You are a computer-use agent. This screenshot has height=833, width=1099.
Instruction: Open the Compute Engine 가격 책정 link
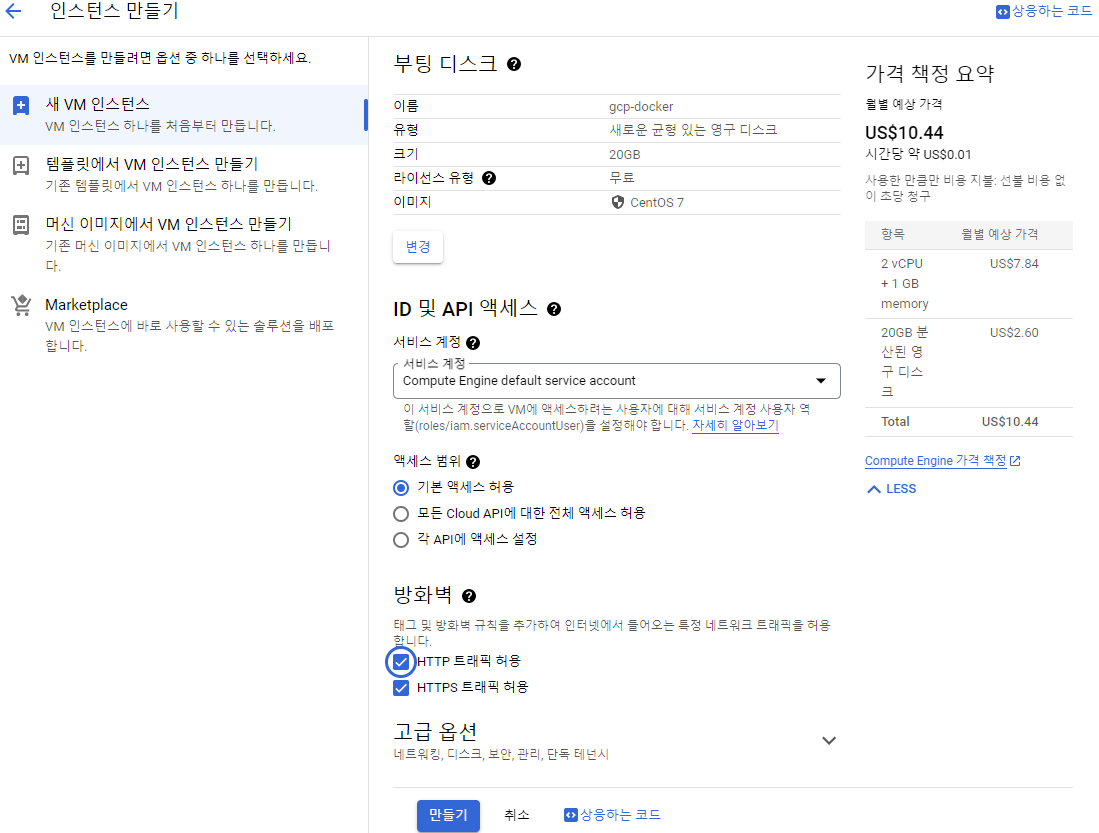(935, 461)
